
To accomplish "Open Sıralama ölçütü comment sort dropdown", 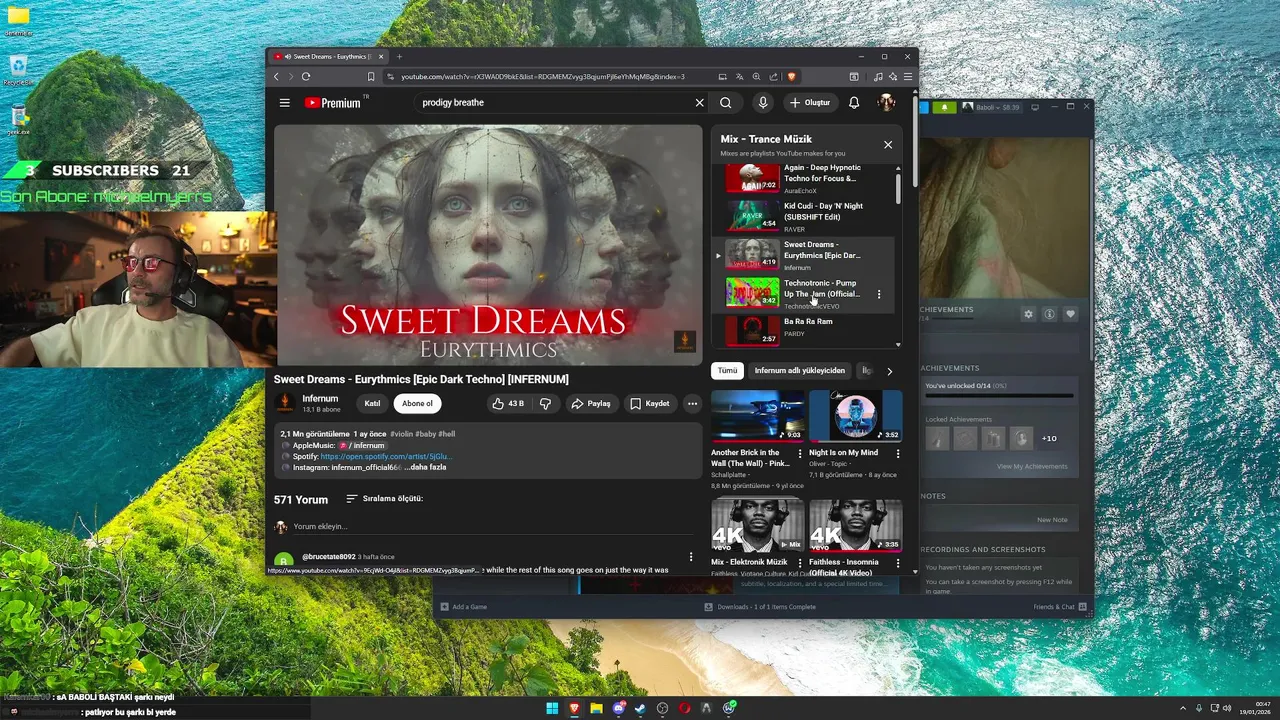I will click(x=385, y=499).
